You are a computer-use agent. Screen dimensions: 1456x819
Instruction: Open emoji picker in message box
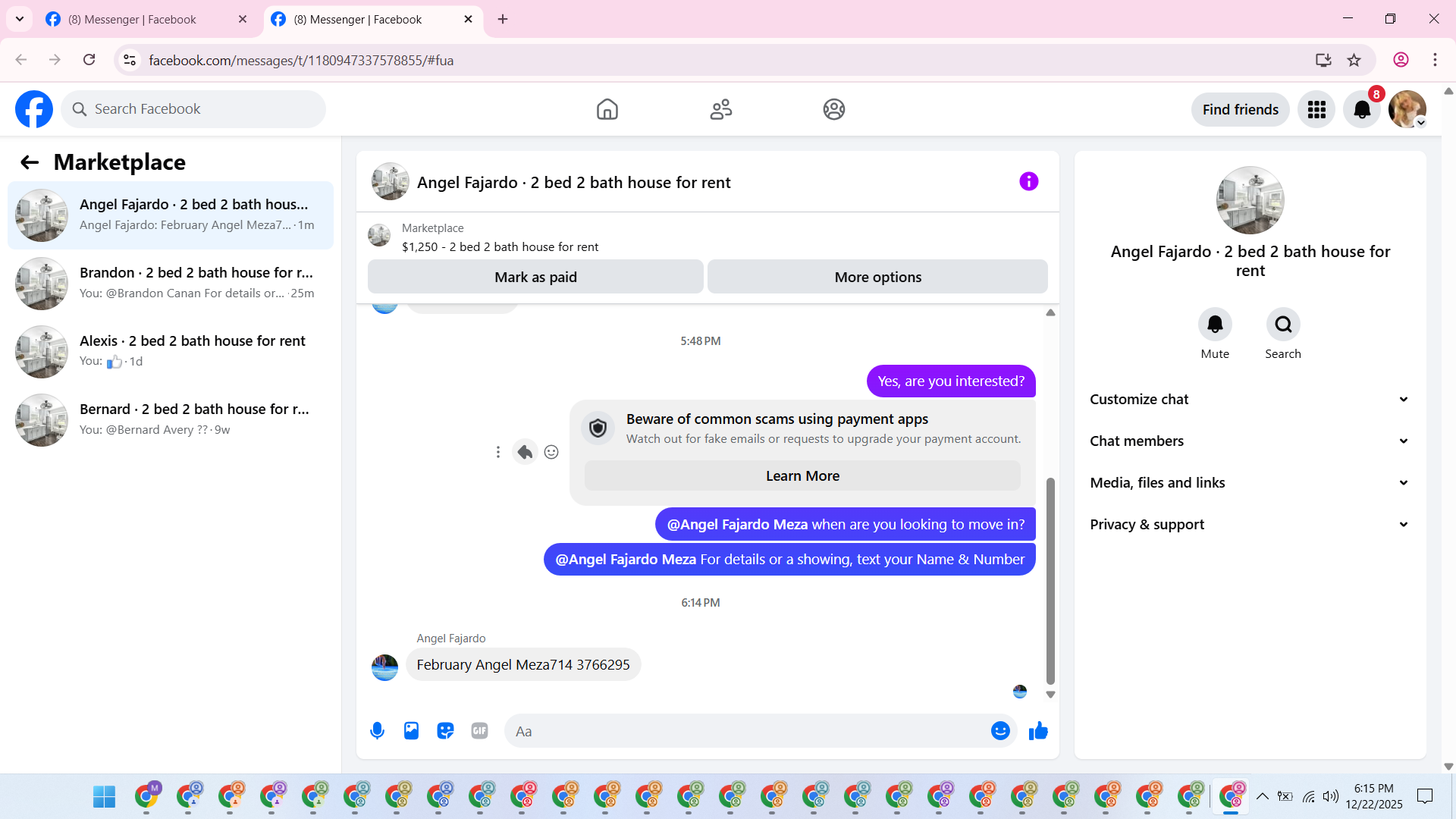(x=1000, y=731)
